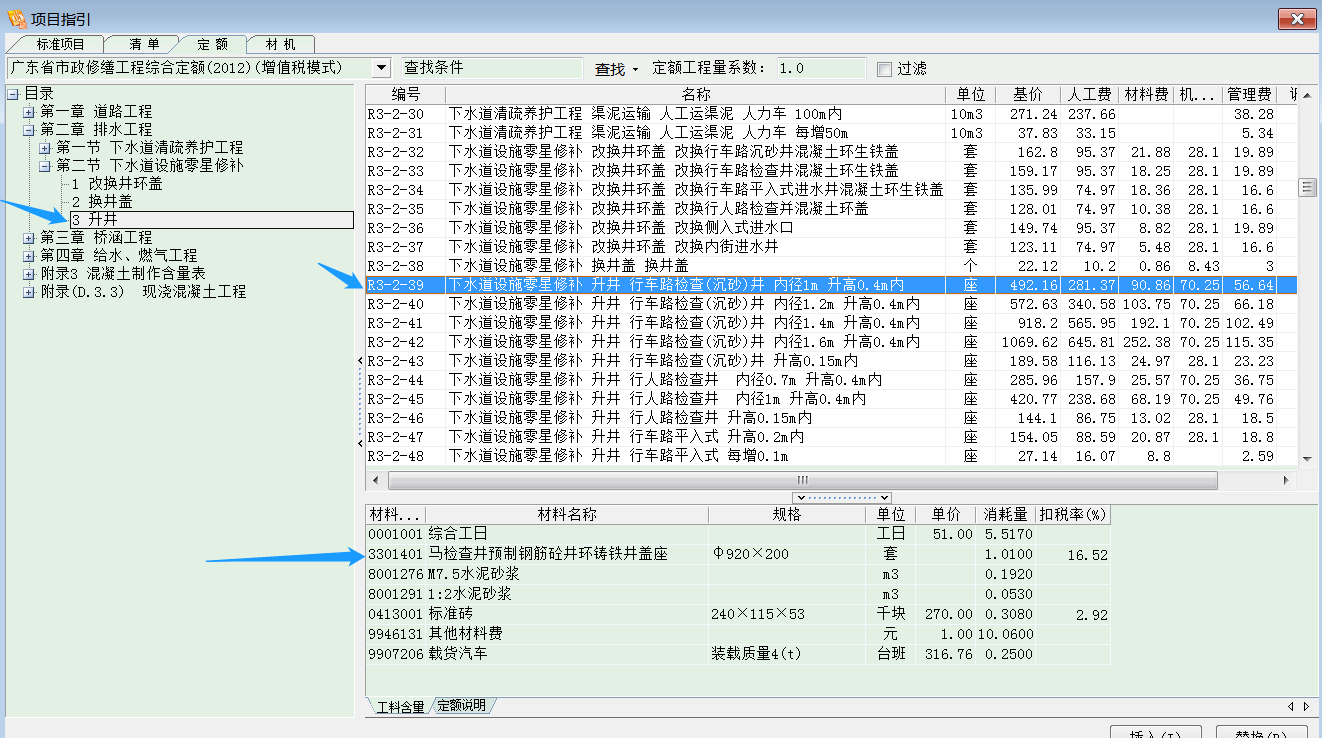Expand 第一节 下水道清疏养护工程 node
This screenshot has width=1322, height=738.
[45, 148]
